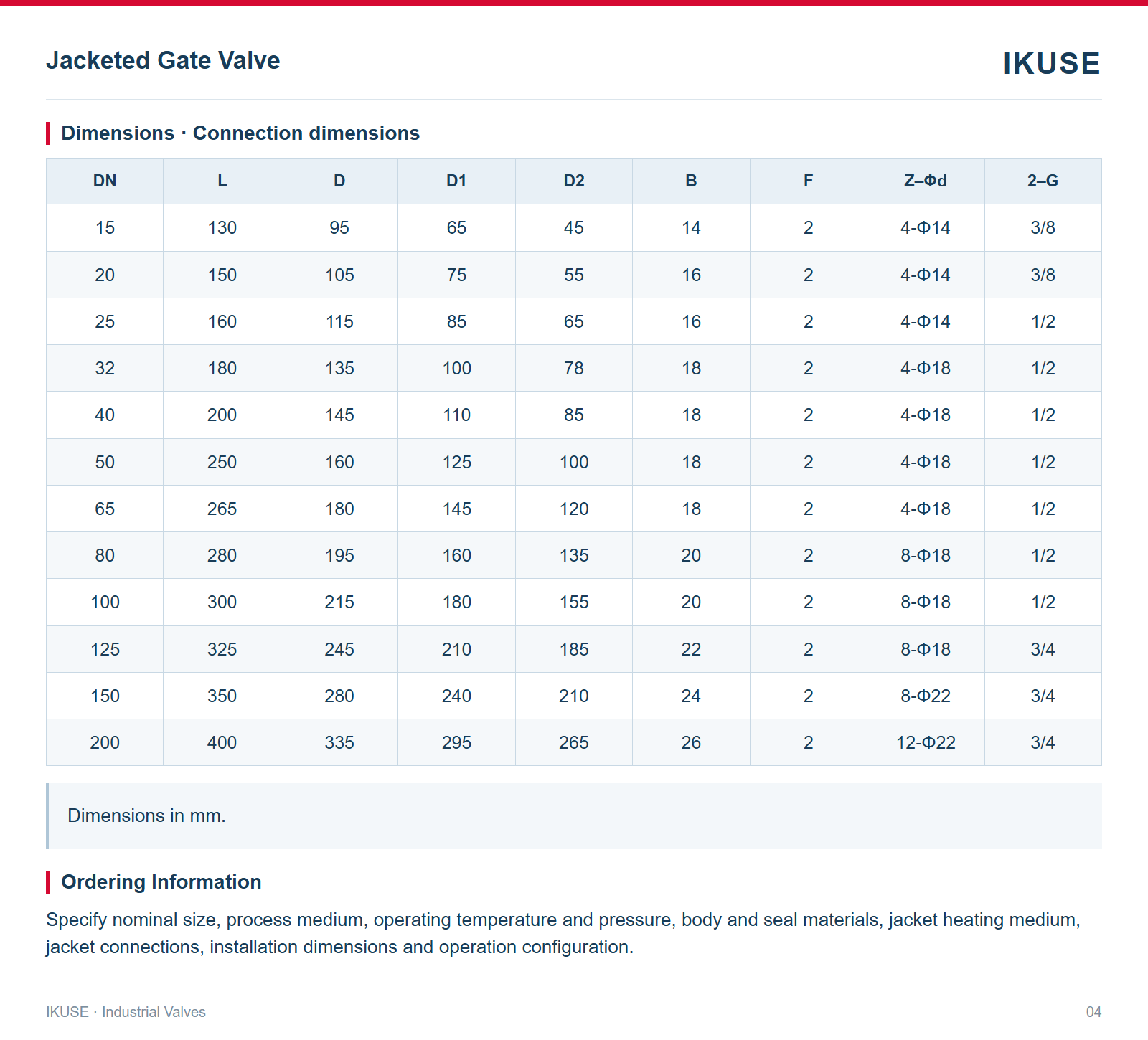The image size is (1148, 1040).
Task: Click Dimensions · Connection dimensions heading
Action: [240, 133]
